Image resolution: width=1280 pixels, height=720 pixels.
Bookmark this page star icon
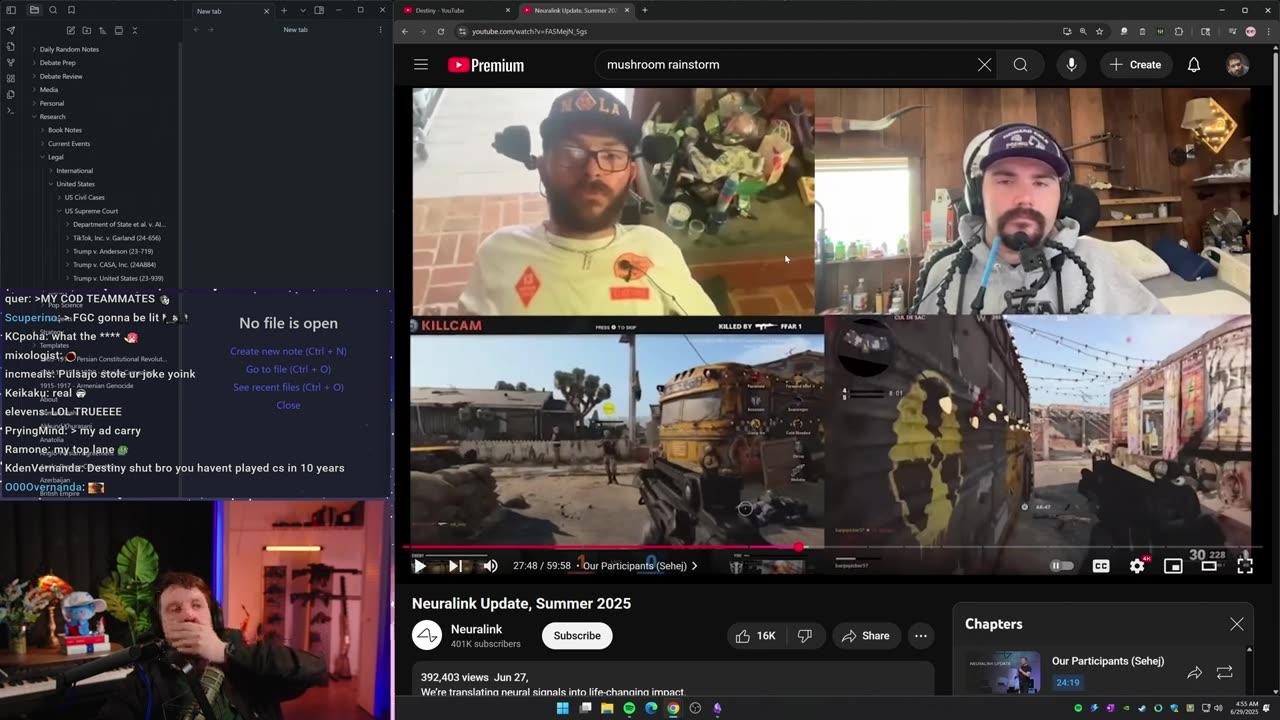pyautogui.click(x=1099, y=31)
